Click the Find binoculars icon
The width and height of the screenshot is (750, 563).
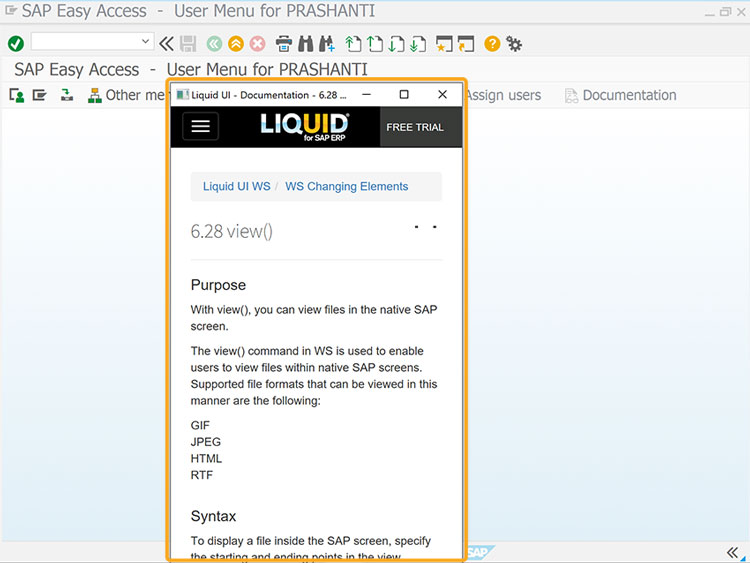(x=306, y=44)
